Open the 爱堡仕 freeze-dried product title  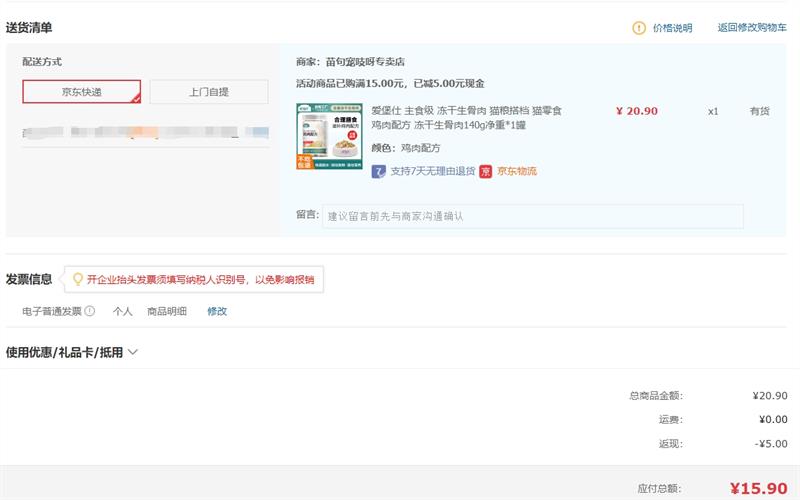[466, 118]
